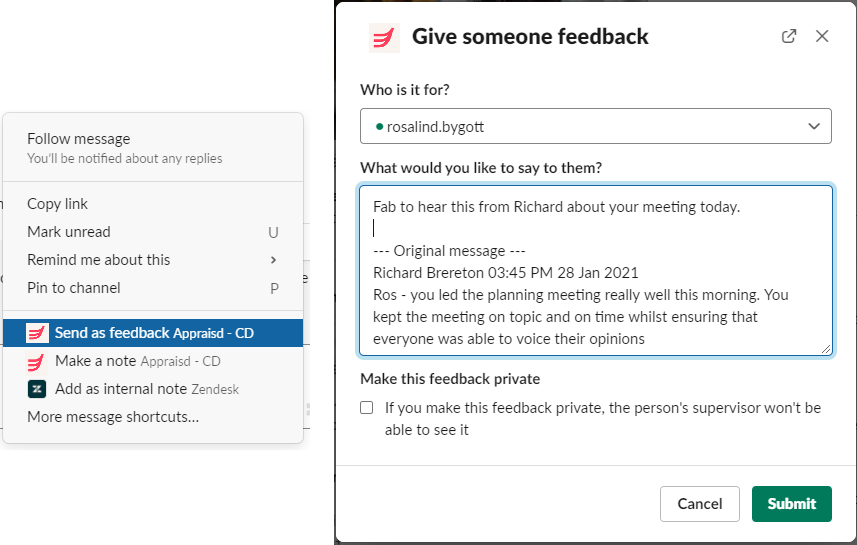The height and width of the screenshot is (545, 857).
Task: Click inside the feedback message text area
Action: tap(596, 271)
